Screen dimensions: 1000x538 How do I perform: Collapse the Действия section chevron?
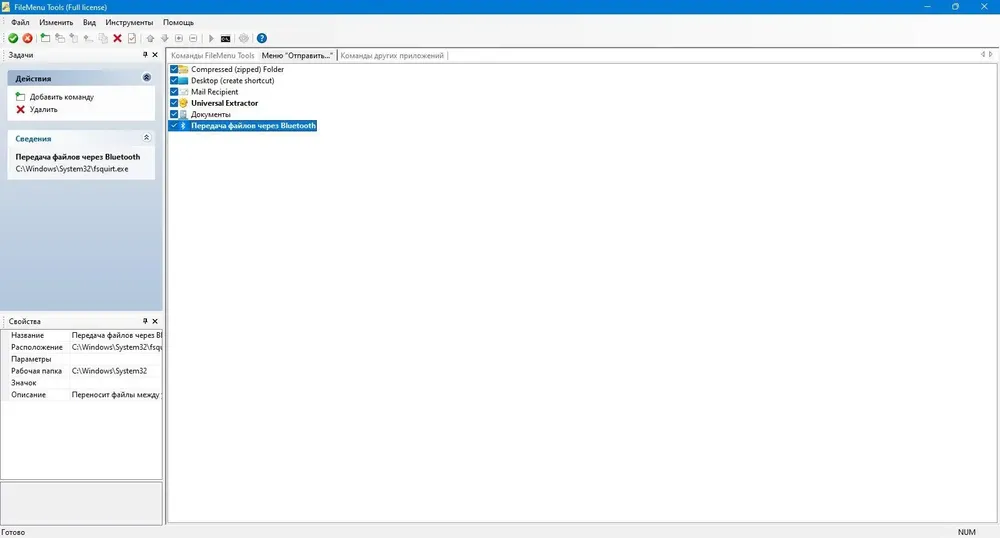click(147, 78)
